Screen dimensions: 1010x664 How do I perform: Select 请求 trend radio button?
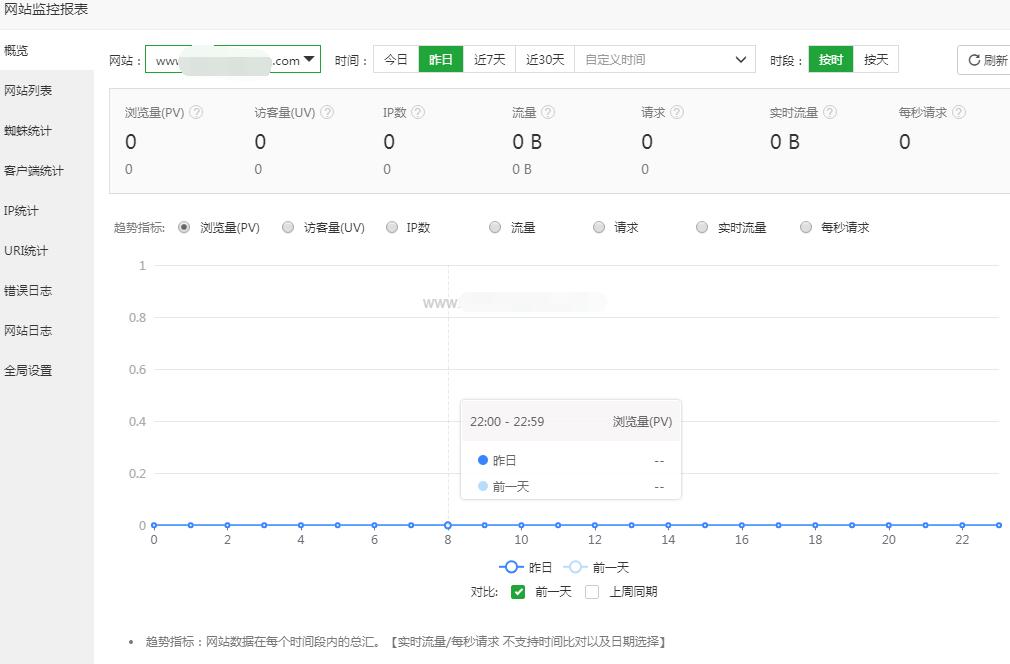click(598, 227)
